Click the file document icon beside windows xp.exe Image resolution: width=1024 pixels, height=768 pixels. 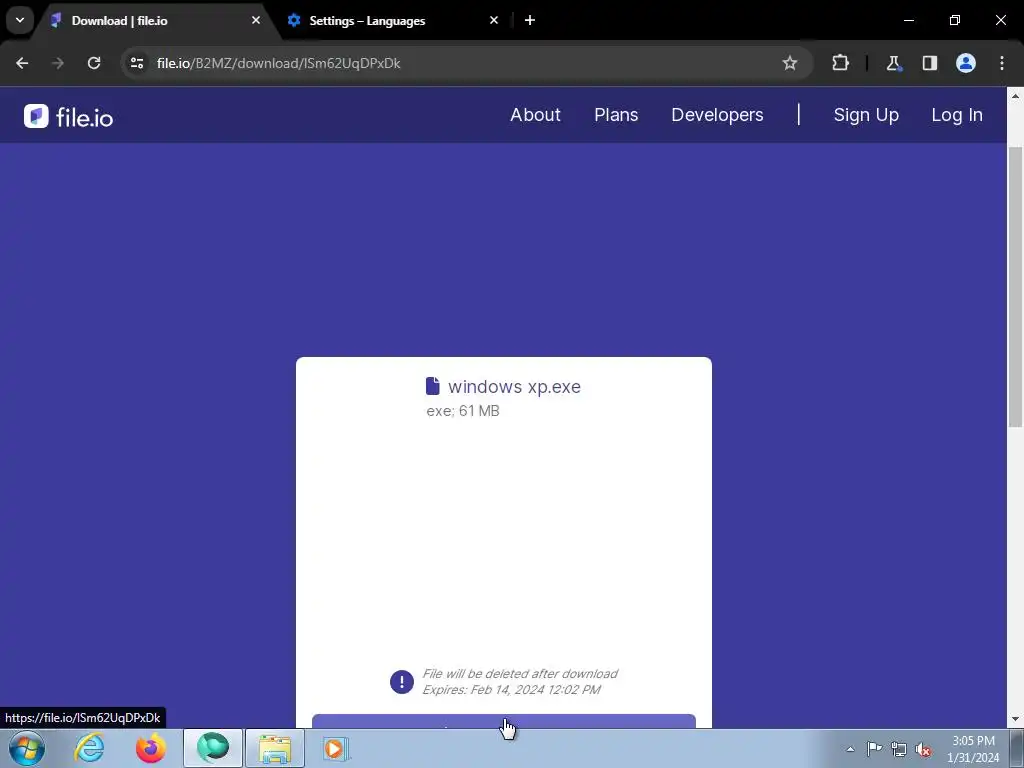click(432, 386)
